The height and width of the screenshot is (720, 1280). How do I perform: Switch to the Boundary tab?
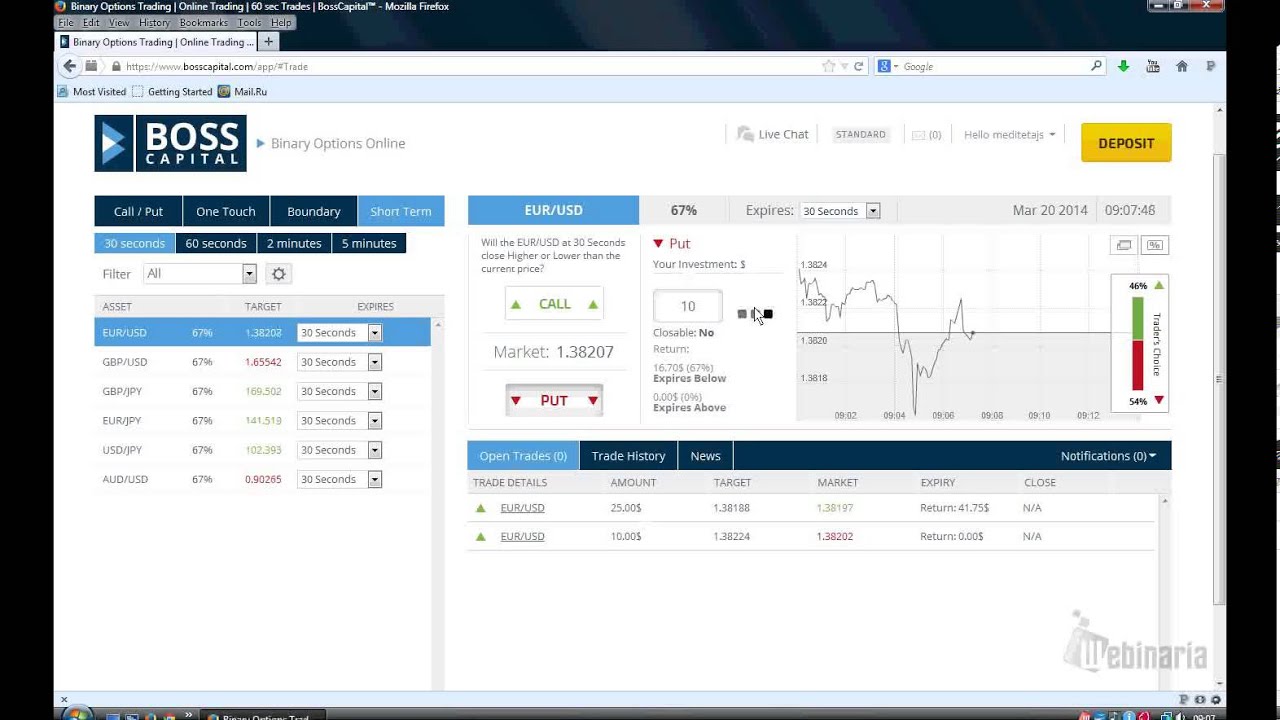(314, 211)
